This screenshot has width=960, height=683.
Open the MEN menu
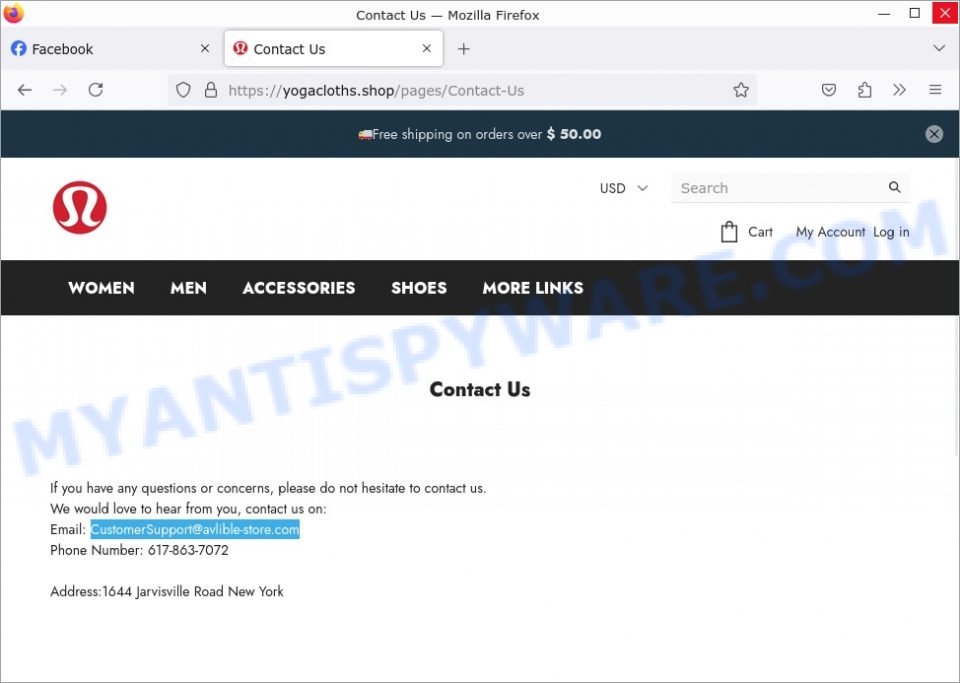coord(189,288)
